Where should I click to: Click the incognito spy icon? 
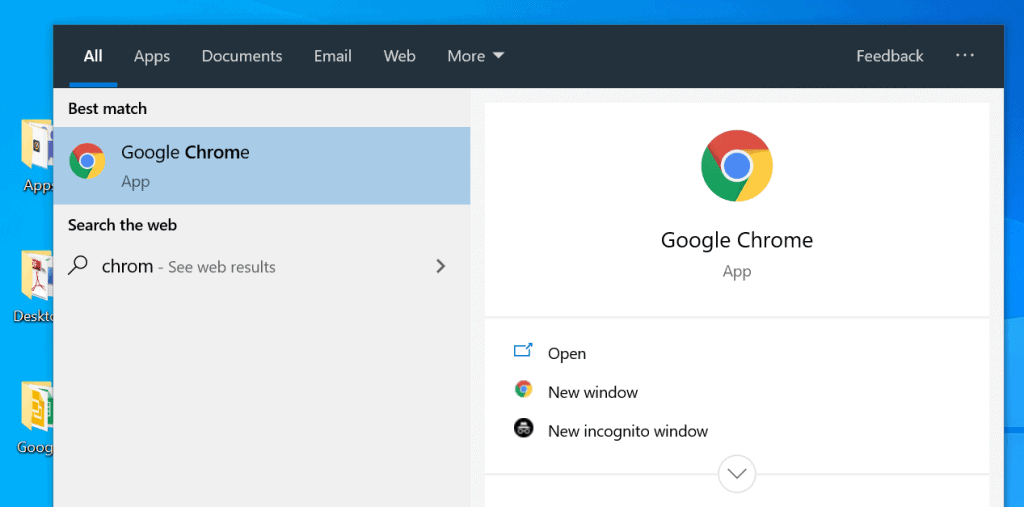[x=523, y=428]
